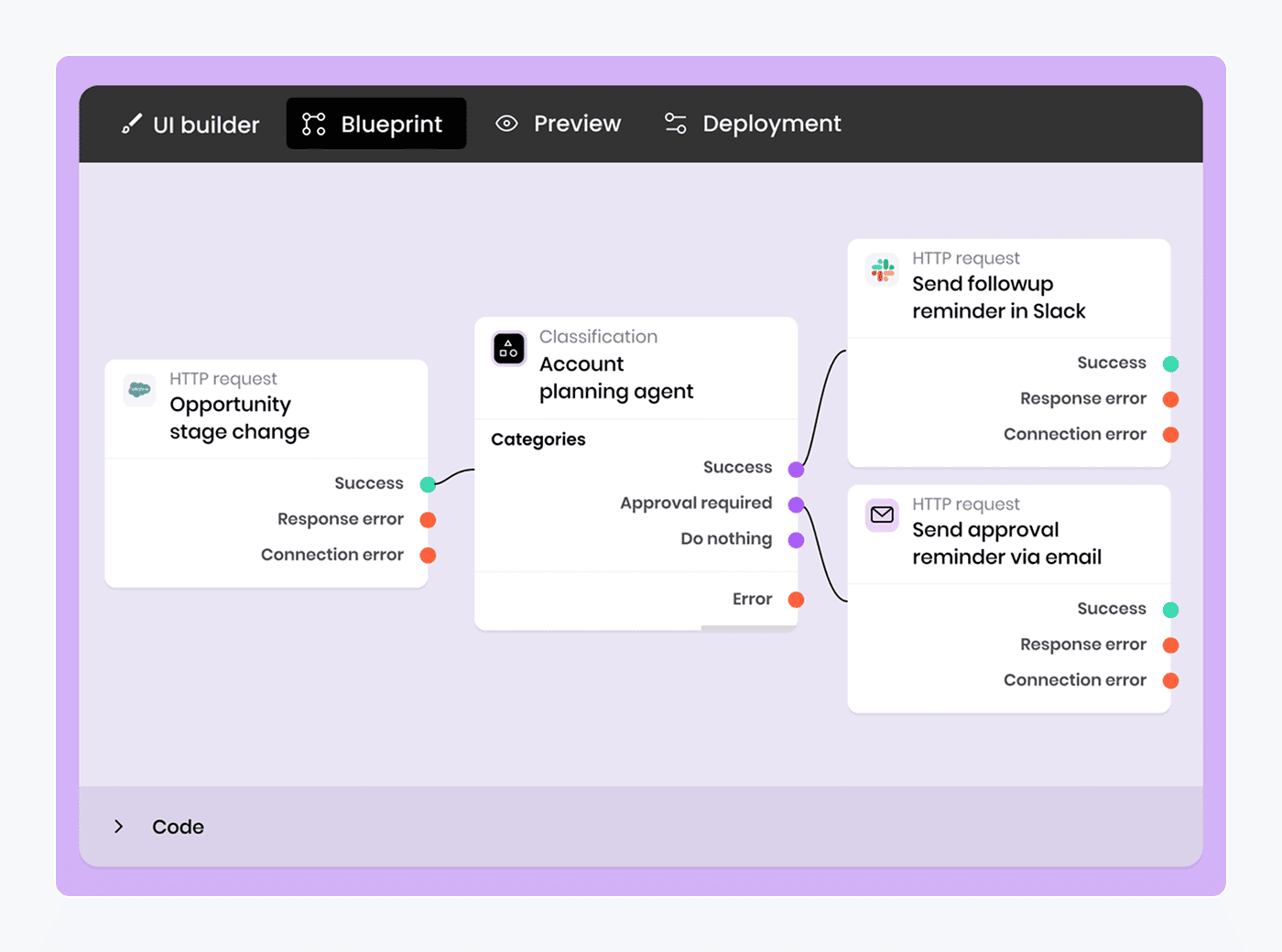Click orange Error port on Account planning agent
The height and width of the screenshot is (952, 1282).
(796, 600)
